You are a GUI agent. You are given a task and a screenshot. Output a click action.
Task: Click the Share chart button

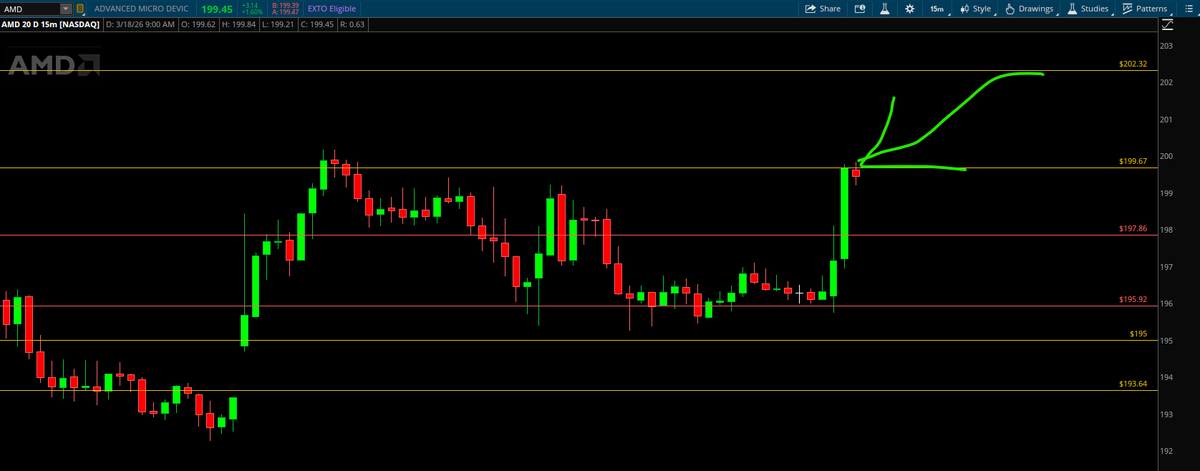click(824, 8)
